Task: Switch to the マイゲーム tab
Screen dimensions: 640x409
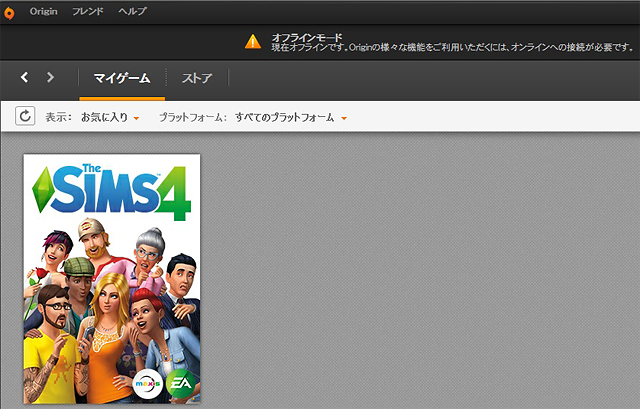Action: pos(122,78)
